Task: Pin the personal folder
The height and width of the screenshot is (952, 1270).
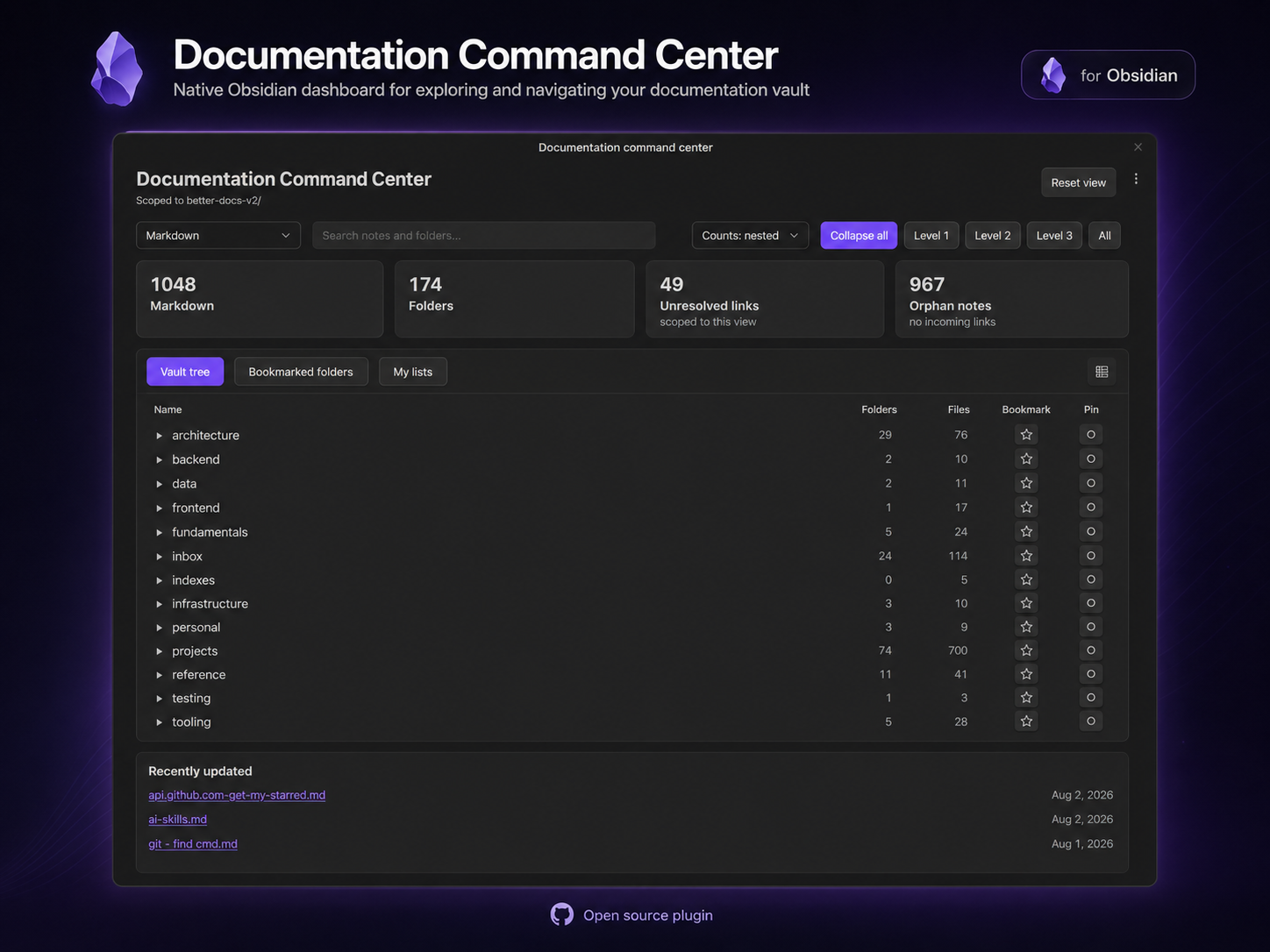Action: pyautogui.click(x=1091, y=627)
